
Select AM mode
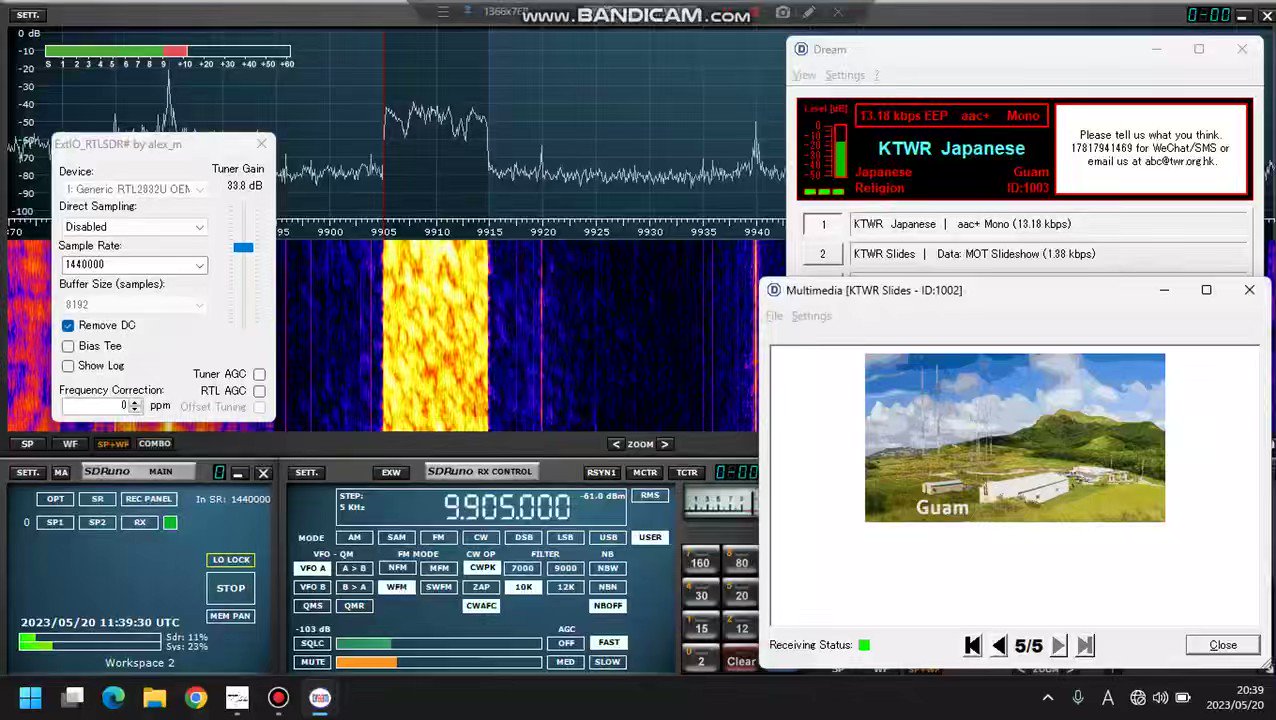(355, 538)
